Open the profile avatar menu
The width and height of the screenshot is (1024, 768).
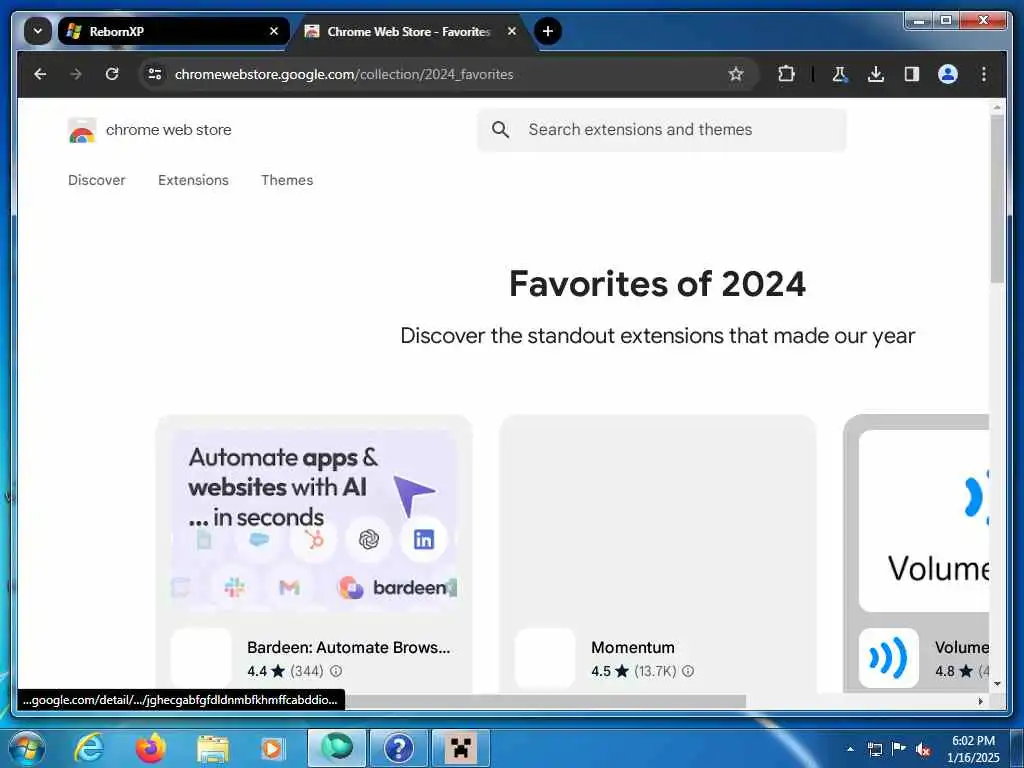[x=948, y=74]
